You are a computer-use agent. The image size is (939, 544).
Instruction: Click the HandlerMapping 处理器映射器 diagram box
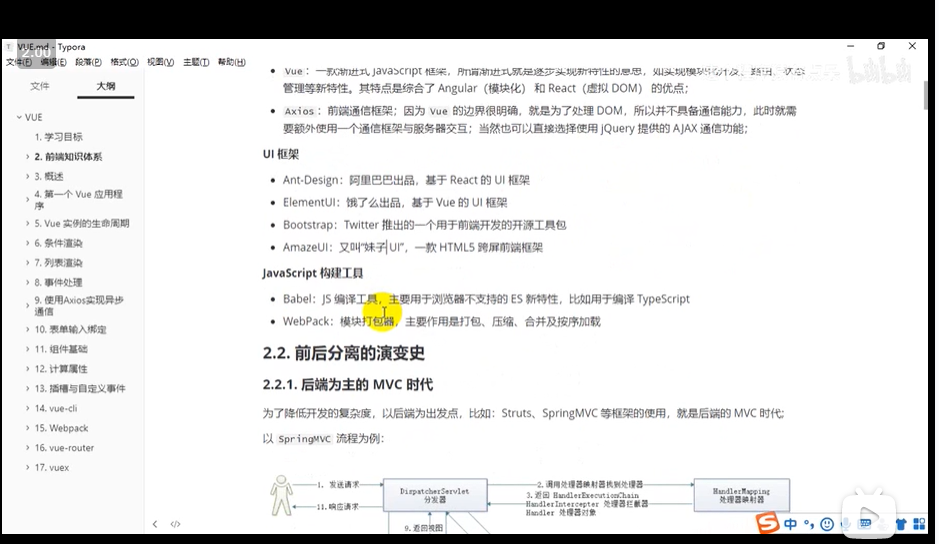tap(741, 495)
